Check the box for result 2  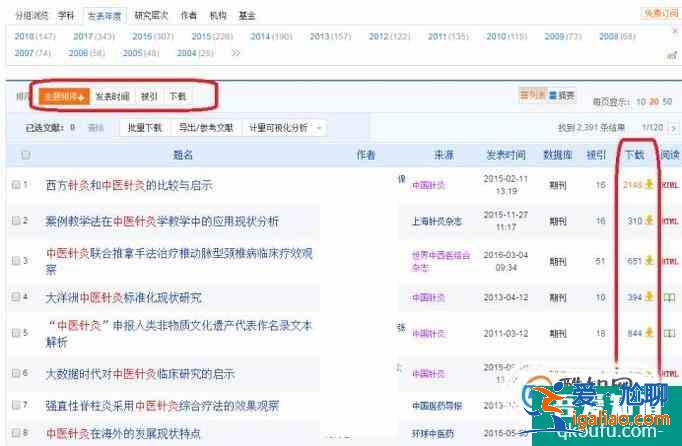(x=16, y=221)
